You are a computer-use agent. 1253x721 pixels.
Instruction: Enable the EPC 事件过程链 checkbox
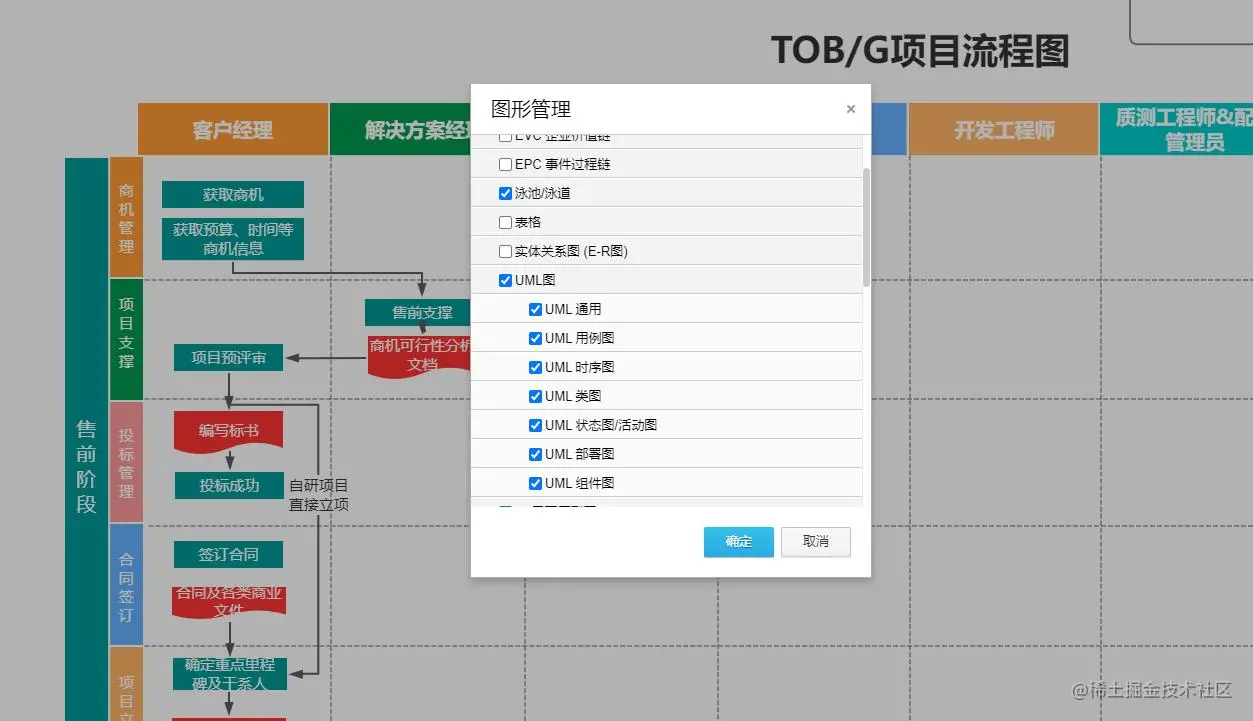click(505, 164)
